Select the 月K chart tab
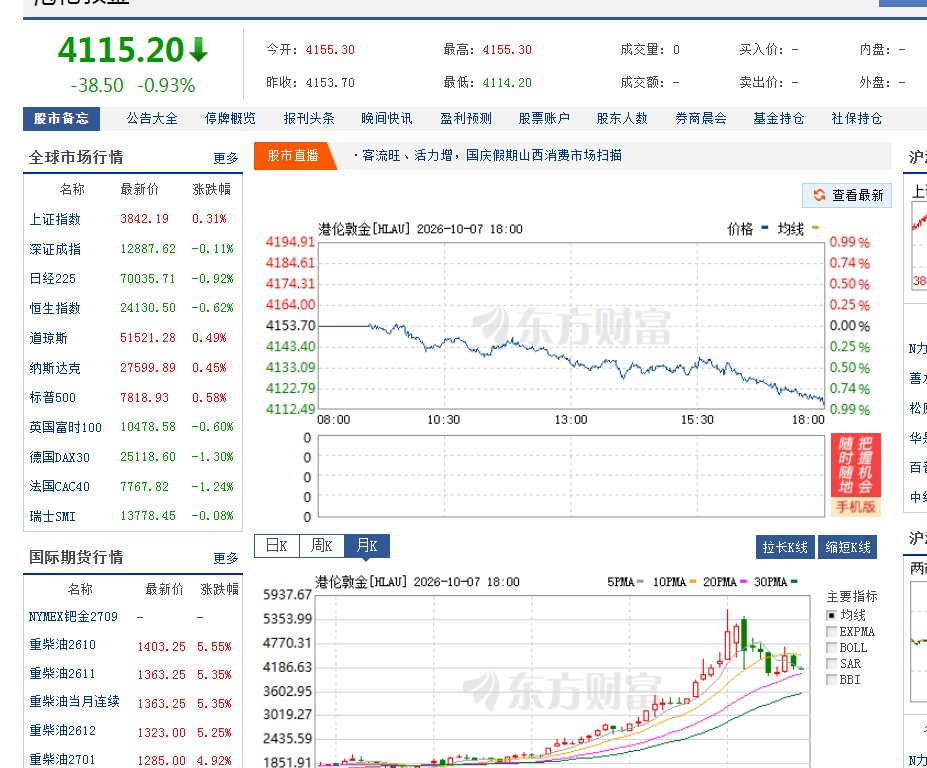The height and width of the screenshot is (768, 927). click(x=367, y=546)
